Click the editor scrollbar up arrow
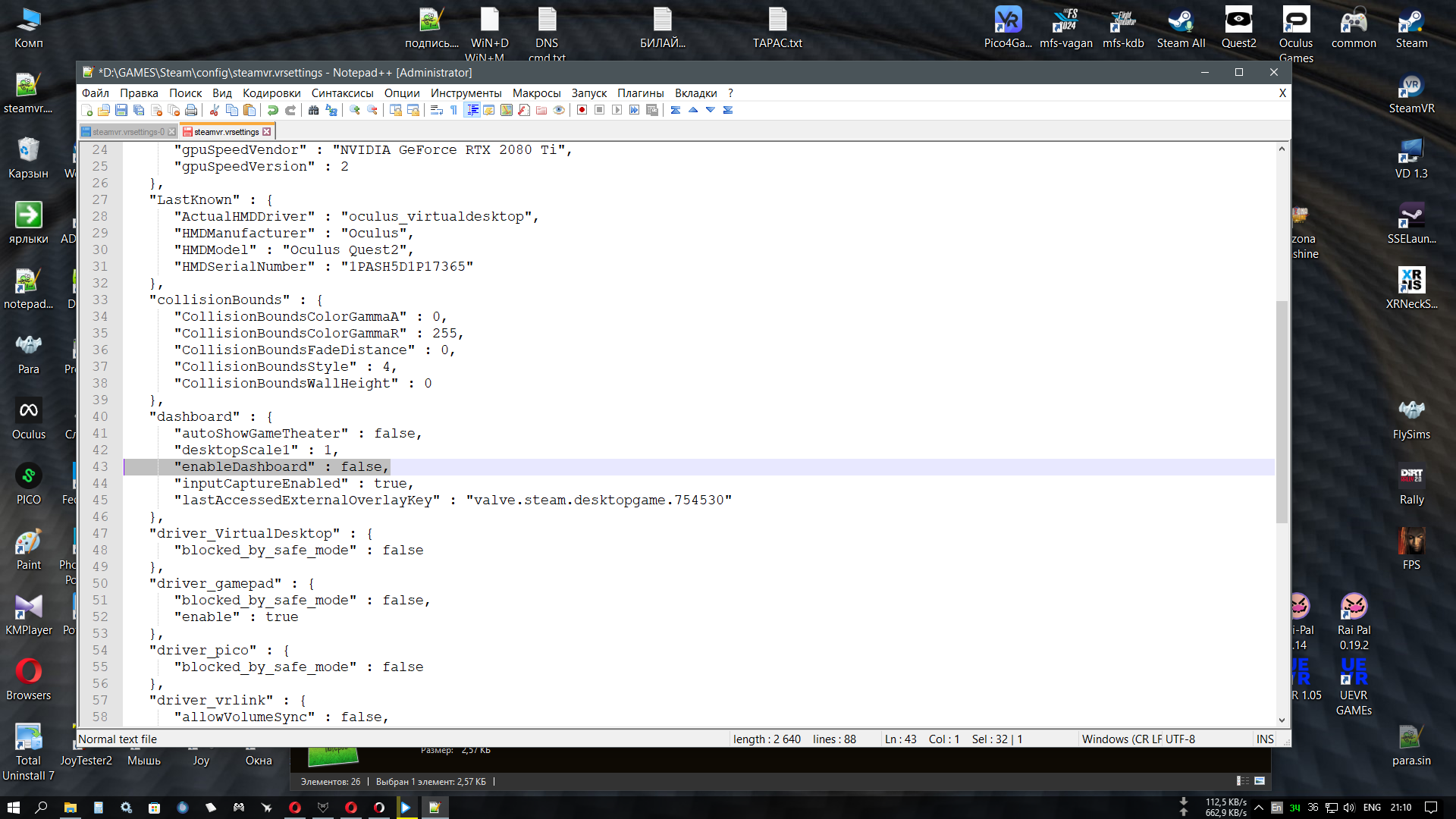This screenshot has height=819, width=1456. click(x=1282, y=149)
